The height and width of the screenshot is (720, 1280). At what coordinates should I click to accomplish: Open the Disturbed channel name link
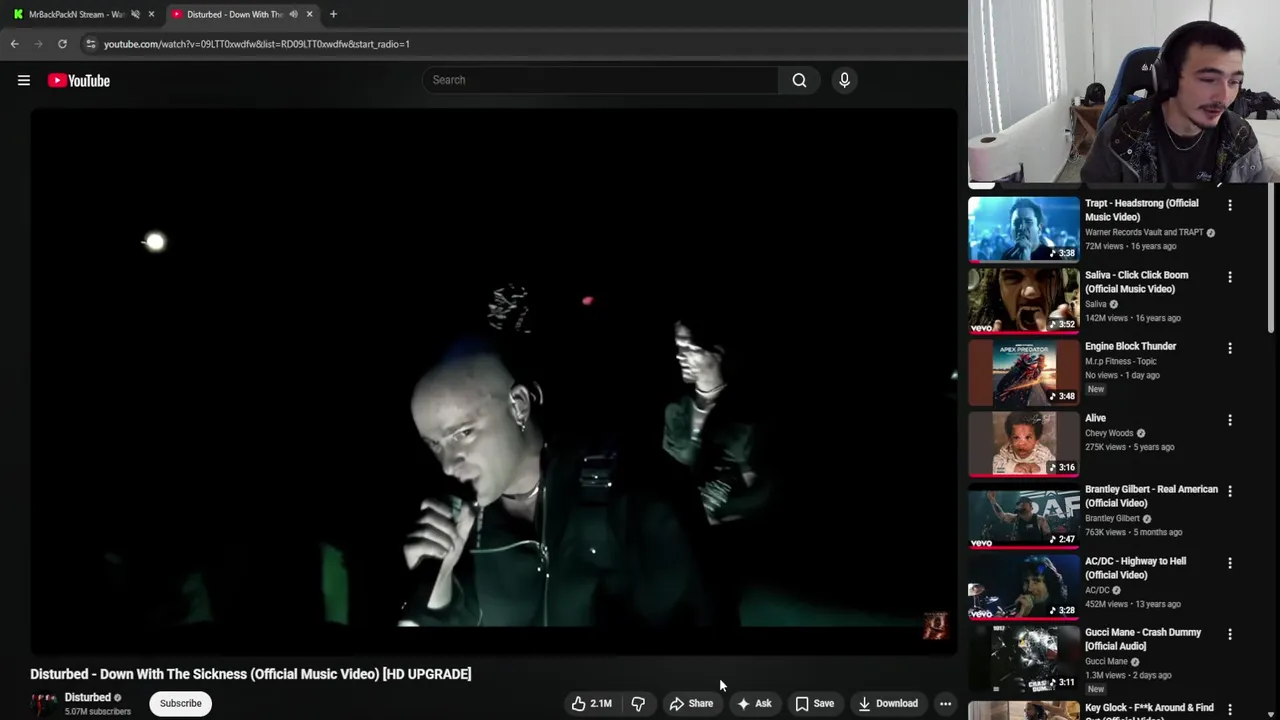(88, 697)
